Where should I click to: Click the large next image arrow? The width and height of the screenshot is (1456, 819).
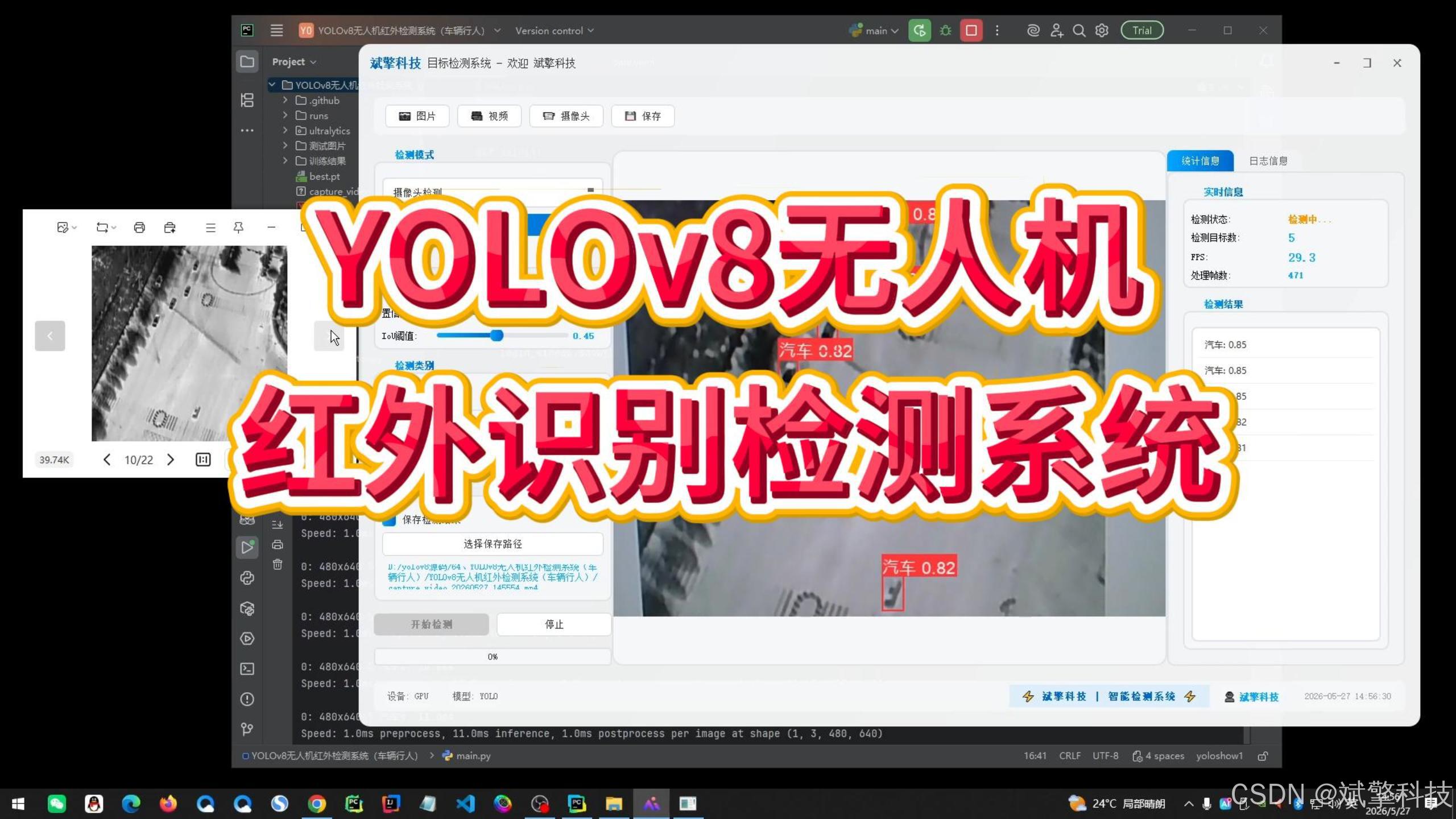coord(329,336)
